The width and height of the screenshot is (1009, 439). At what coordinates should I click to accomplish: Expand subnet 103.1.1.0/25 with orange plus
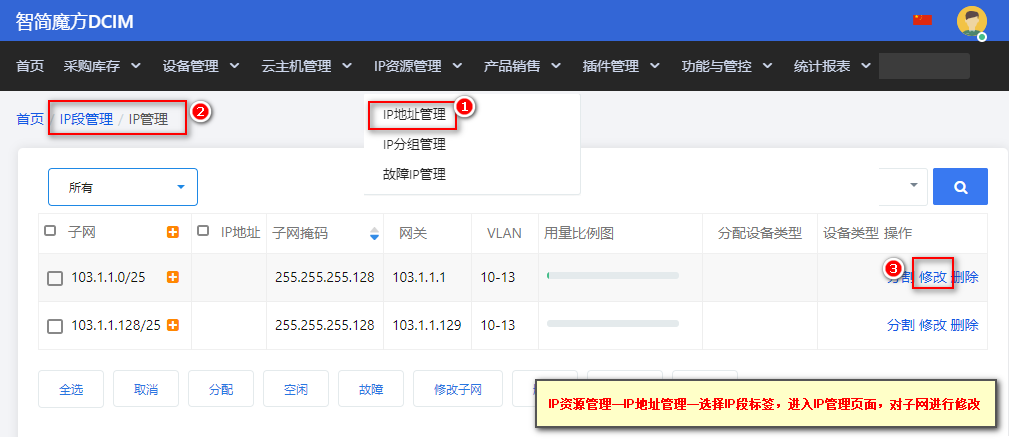[172, 277]
